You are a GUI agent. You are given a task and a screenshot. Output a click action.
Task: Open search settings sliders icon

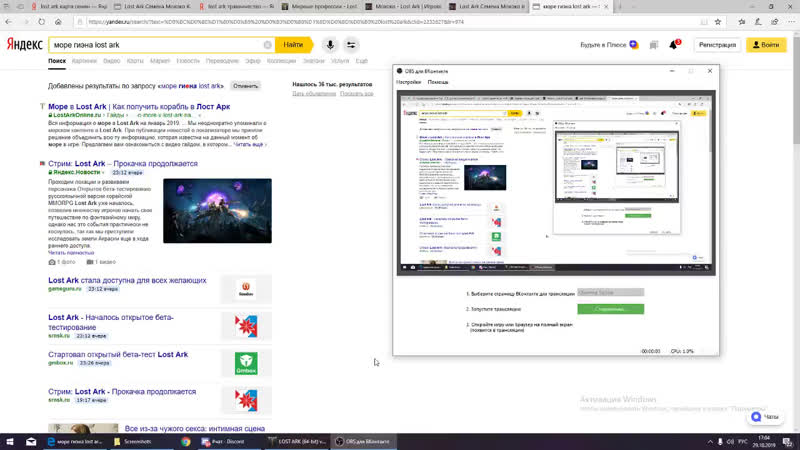(x=351, y=45)
